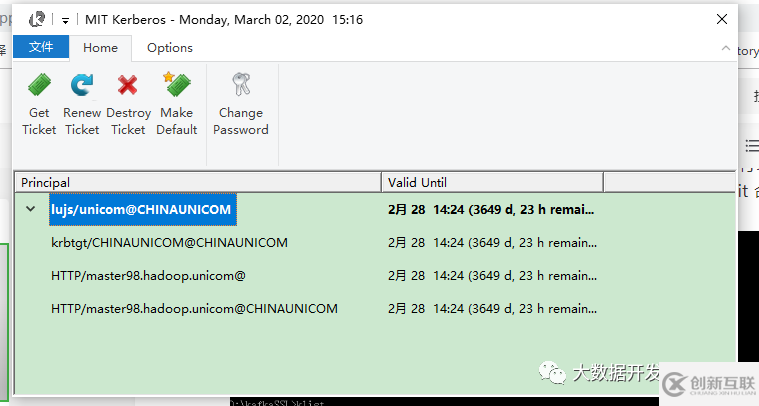Select the lujs/unicom@CHINAUNICOM principal row

(143, 210)
